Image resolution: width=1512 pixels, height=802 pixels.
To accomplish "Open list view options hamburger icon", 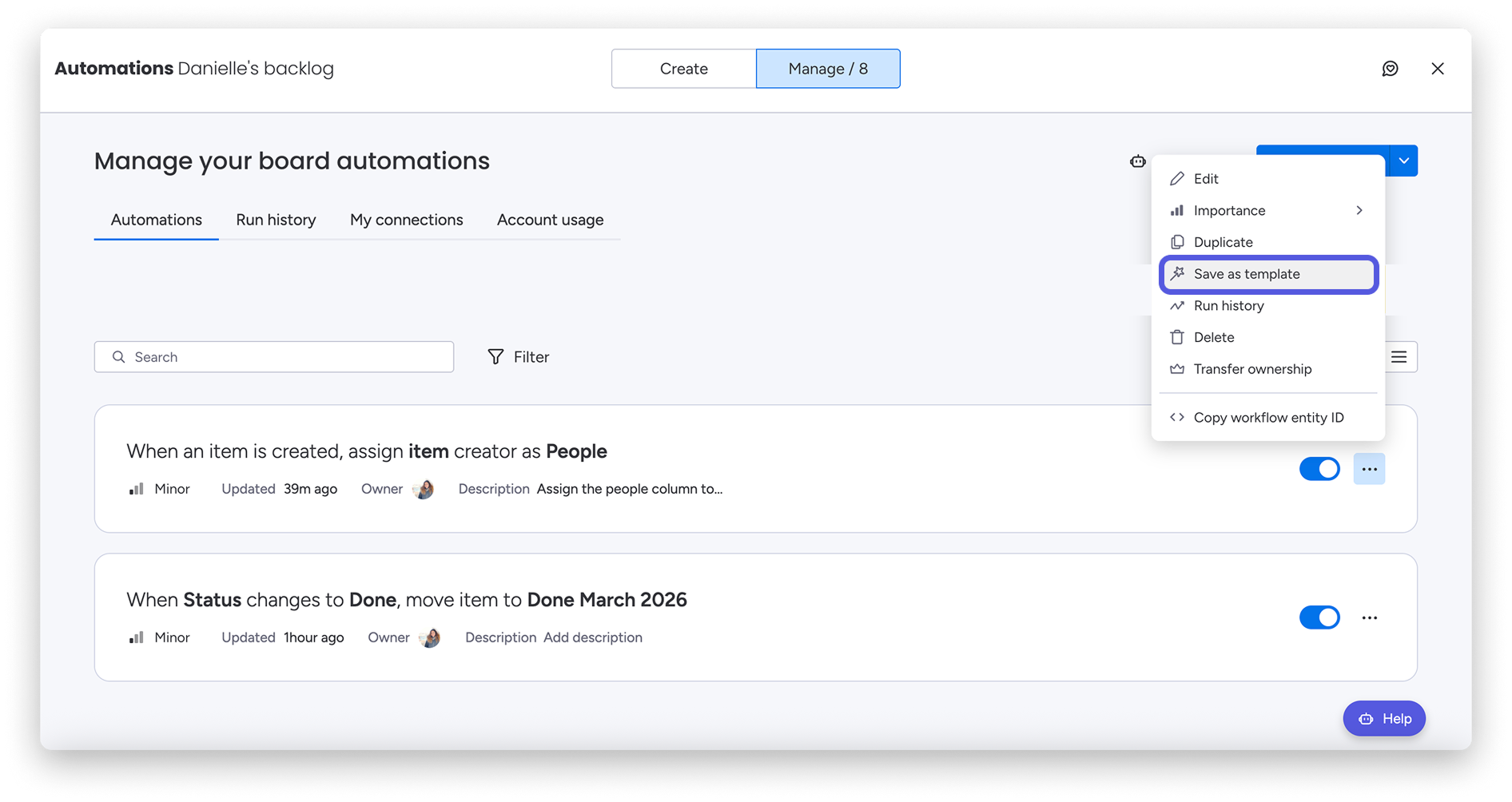I will click(1399, 357).
